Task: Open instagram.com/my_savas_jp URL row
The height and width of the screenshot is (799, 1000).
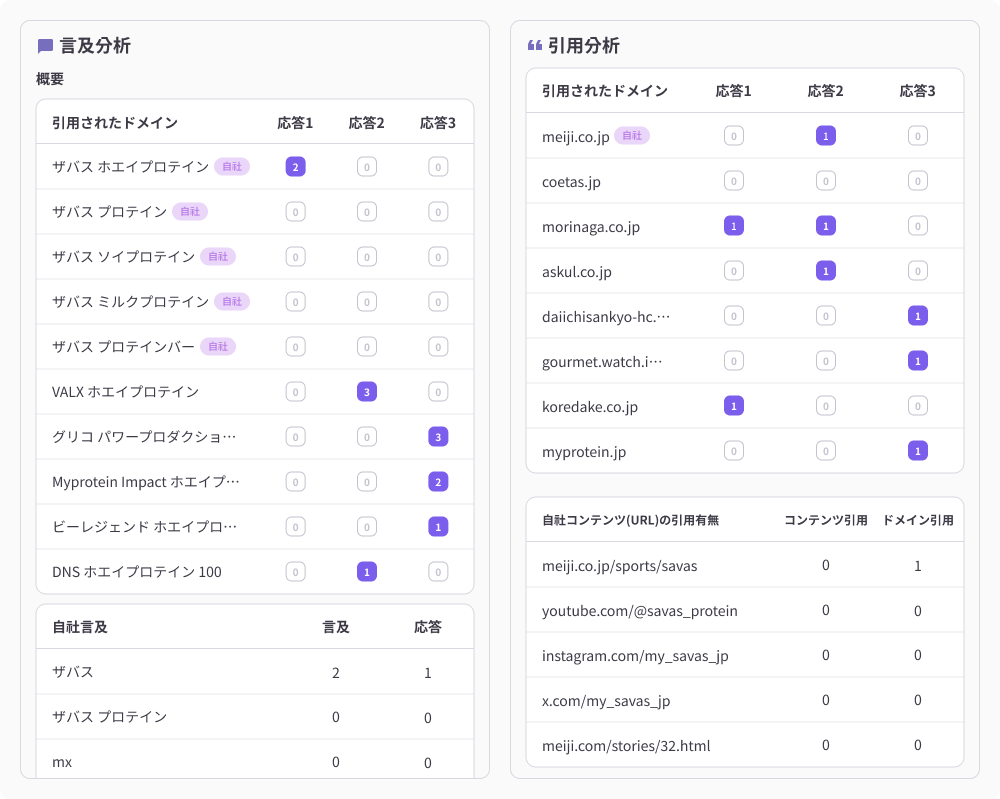Action: 745,655
